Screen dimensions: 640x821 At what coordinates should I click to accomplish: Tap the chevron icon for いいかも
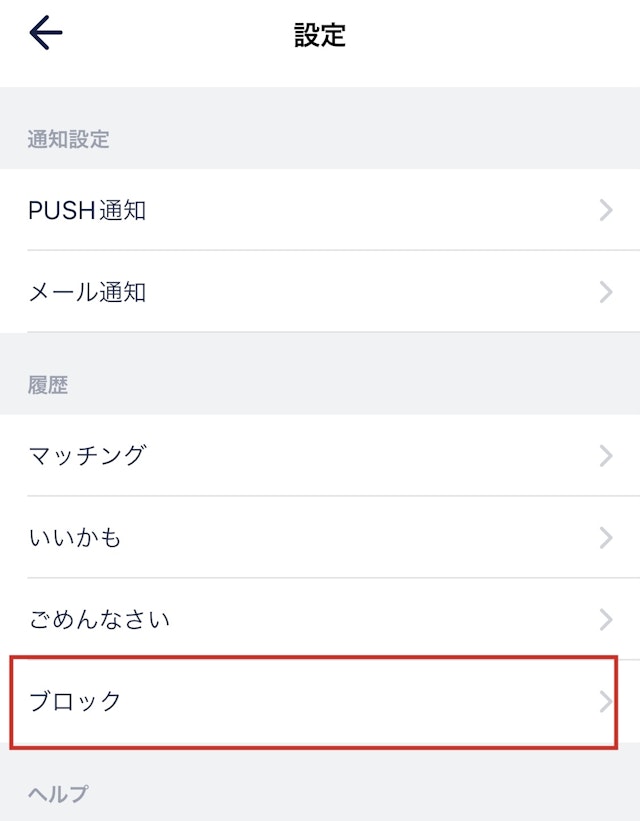pyautogui.click(x=606, y=538)
